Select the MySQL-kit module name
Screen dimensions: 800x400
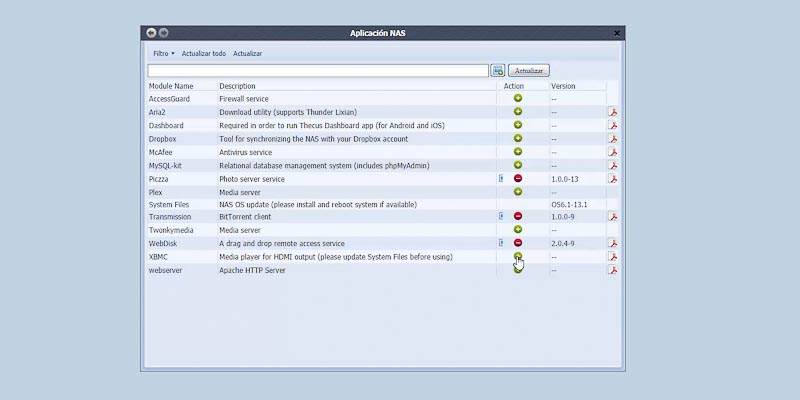165,166
